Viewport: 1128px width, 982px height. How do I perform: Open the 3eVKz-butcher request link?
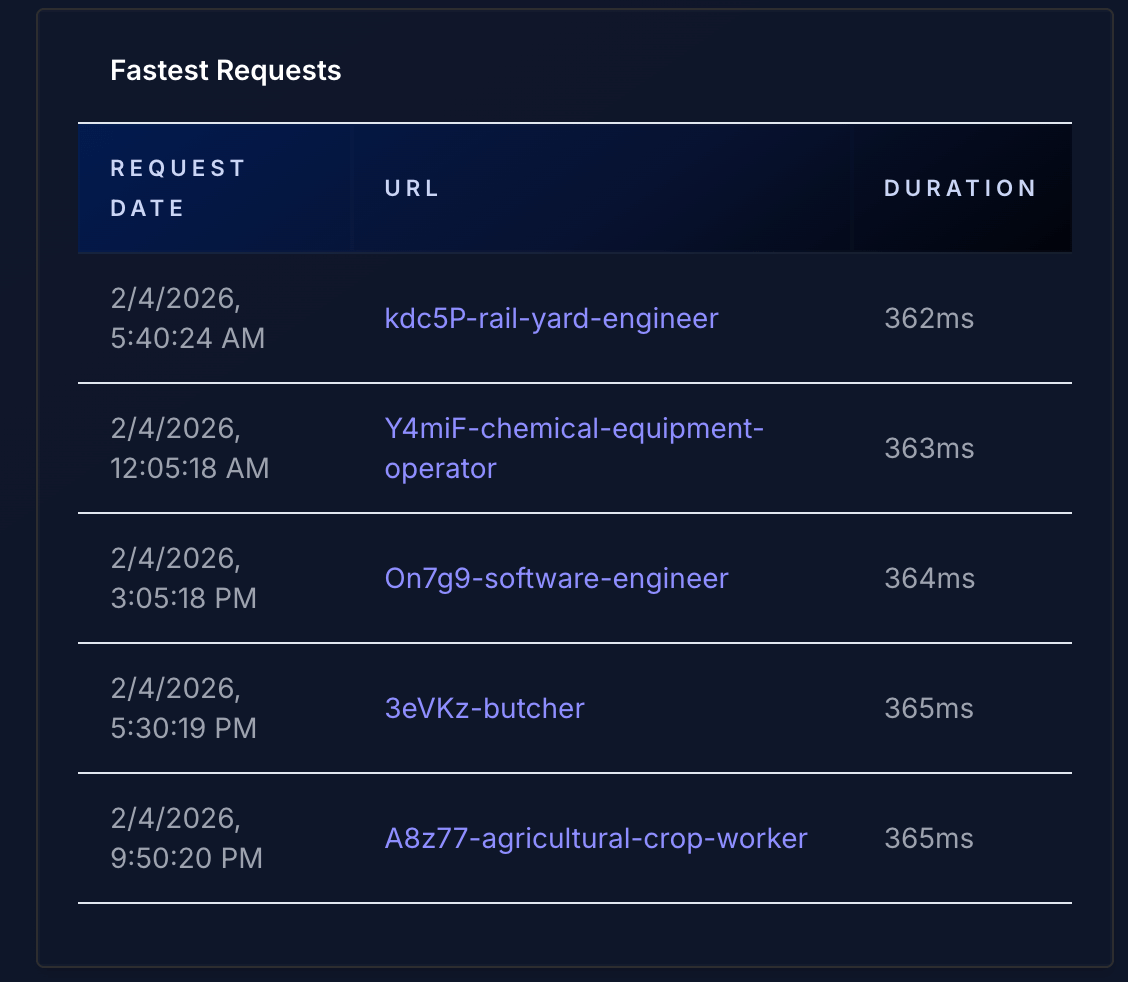point(485,708)
